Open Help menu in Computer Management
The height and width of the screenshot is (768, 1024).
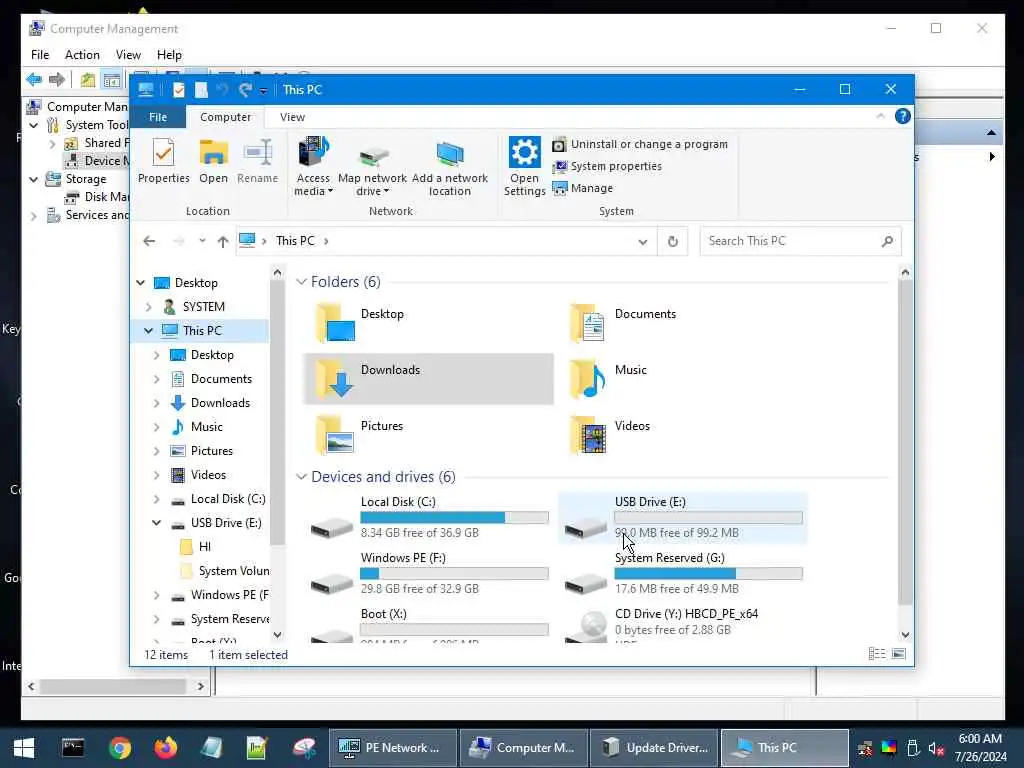tap(169, 55)
